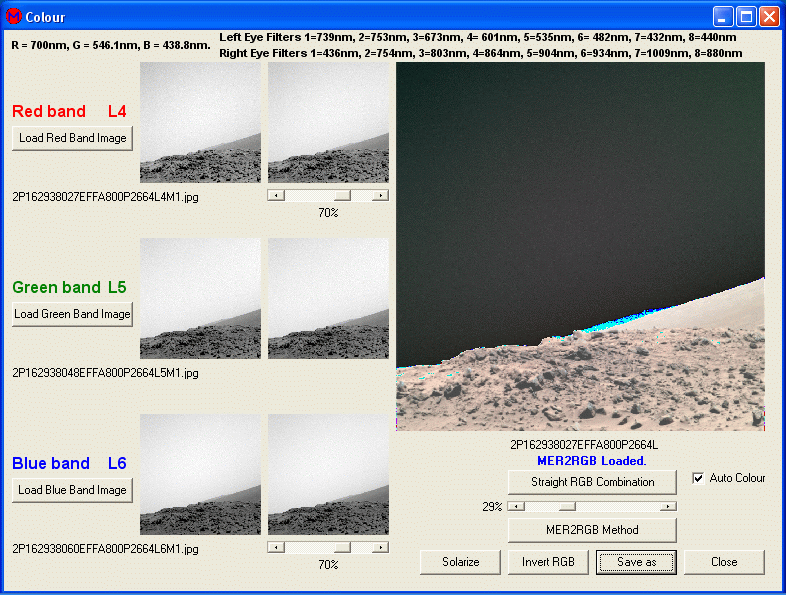Click the 70% value under red slider
The image size is (786, 595).
click(328, 213)
